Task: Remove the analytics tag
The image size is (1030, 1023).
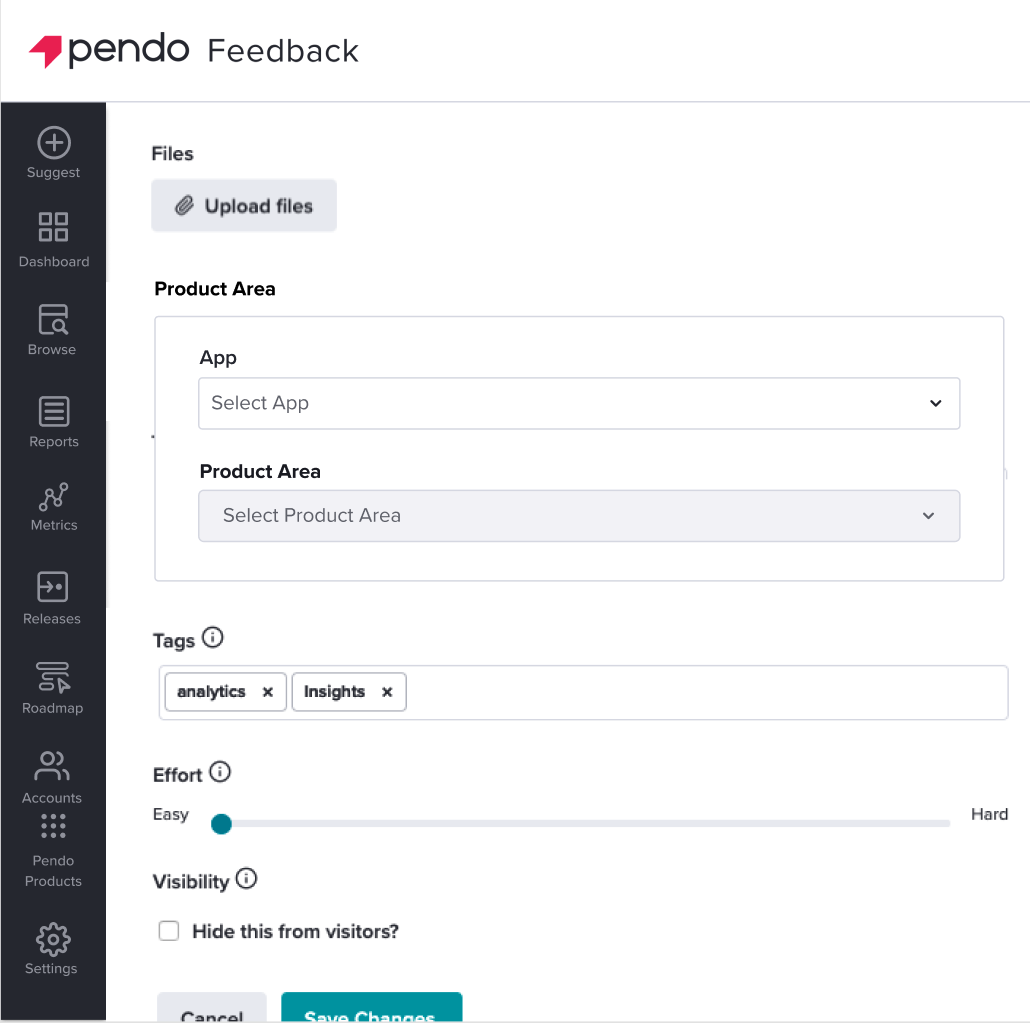Action: coord(267,692)
